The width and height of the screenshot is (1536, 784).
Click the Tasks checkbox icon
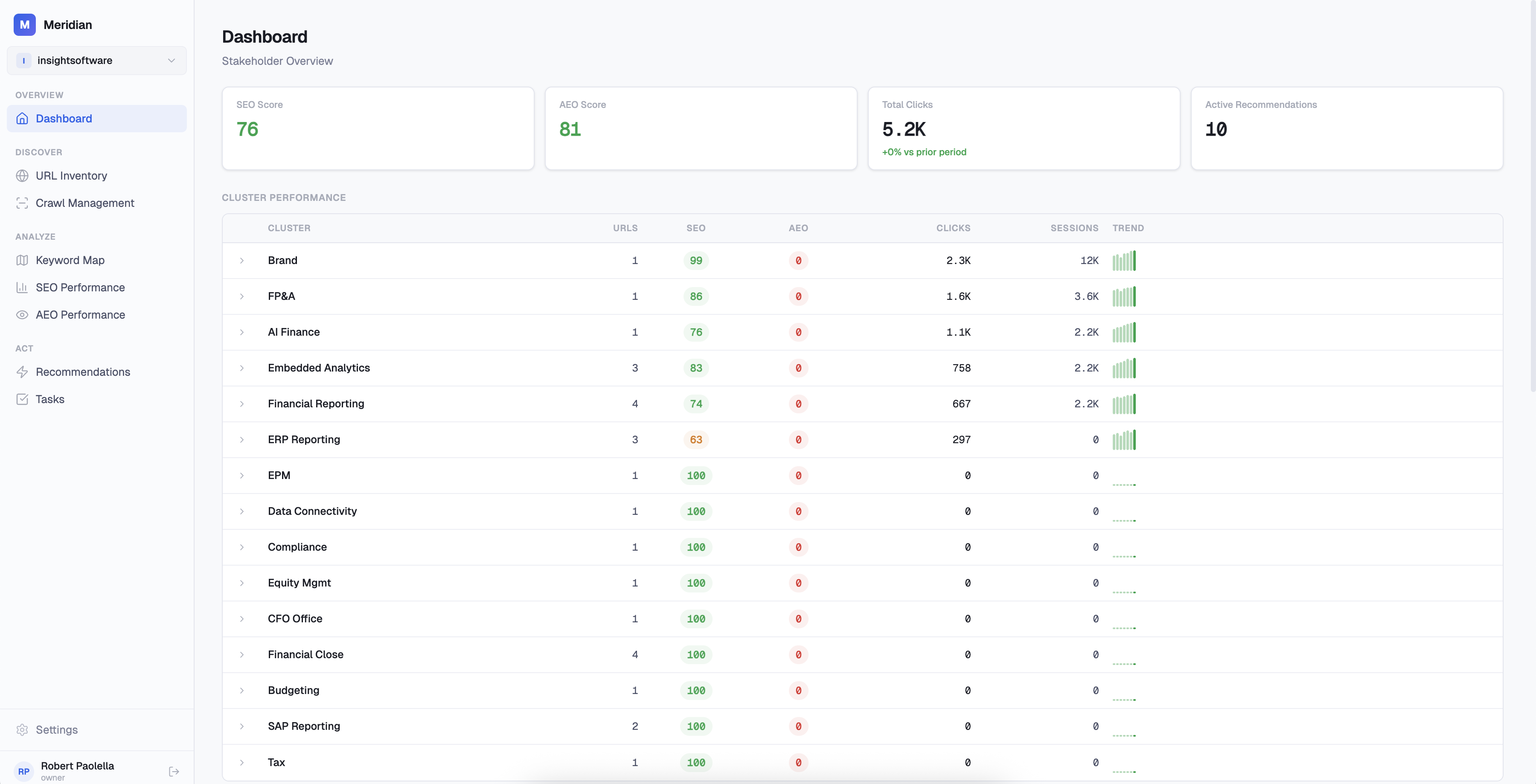(x=22, y=399)
